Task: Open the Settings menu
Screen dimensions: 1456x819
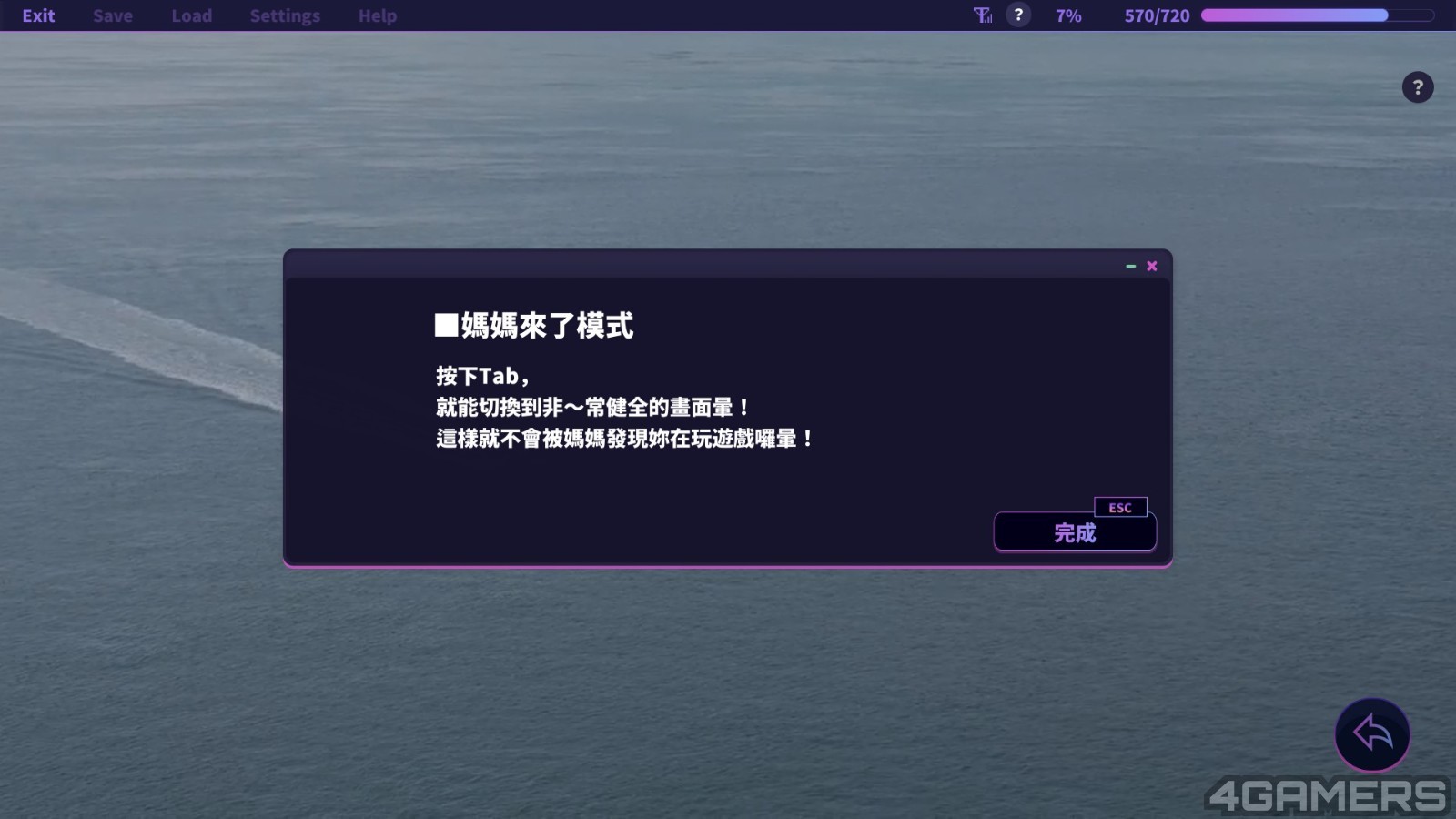Action: (285, 15)
